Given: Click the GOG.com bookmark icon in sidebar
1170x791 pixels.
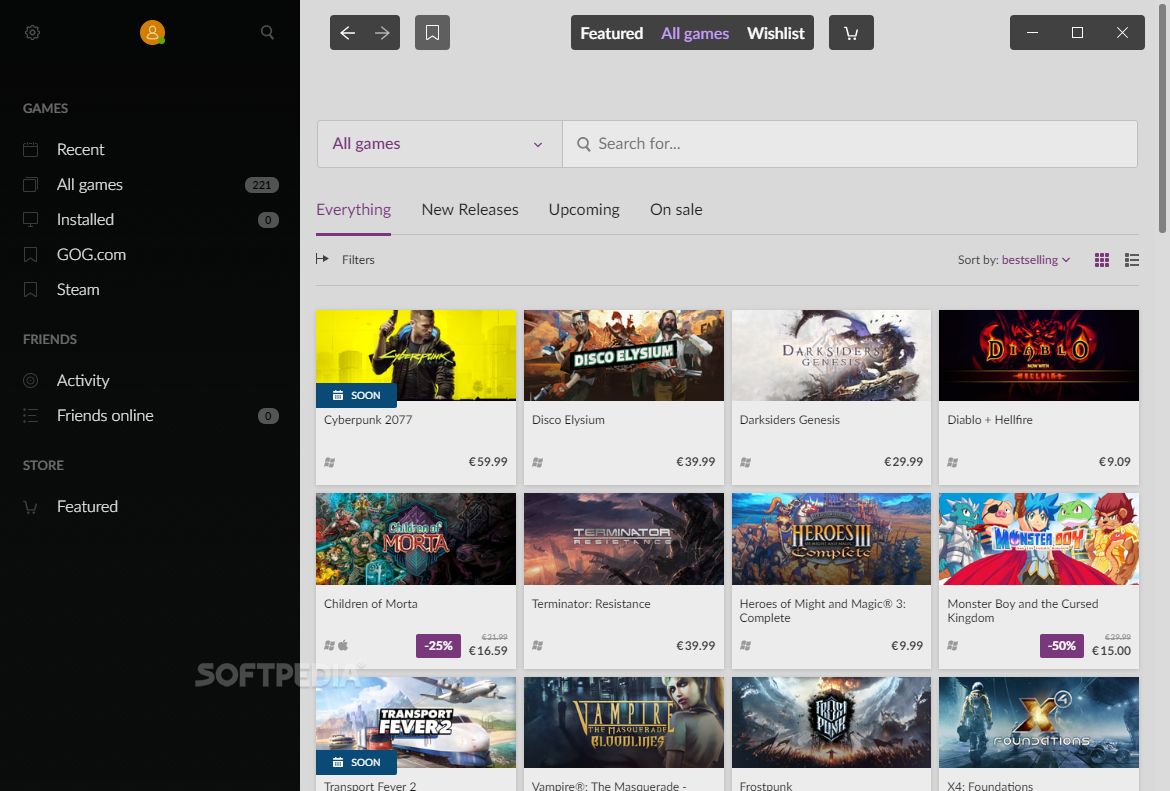Looking at the screenshot, I should coord(31,254).
